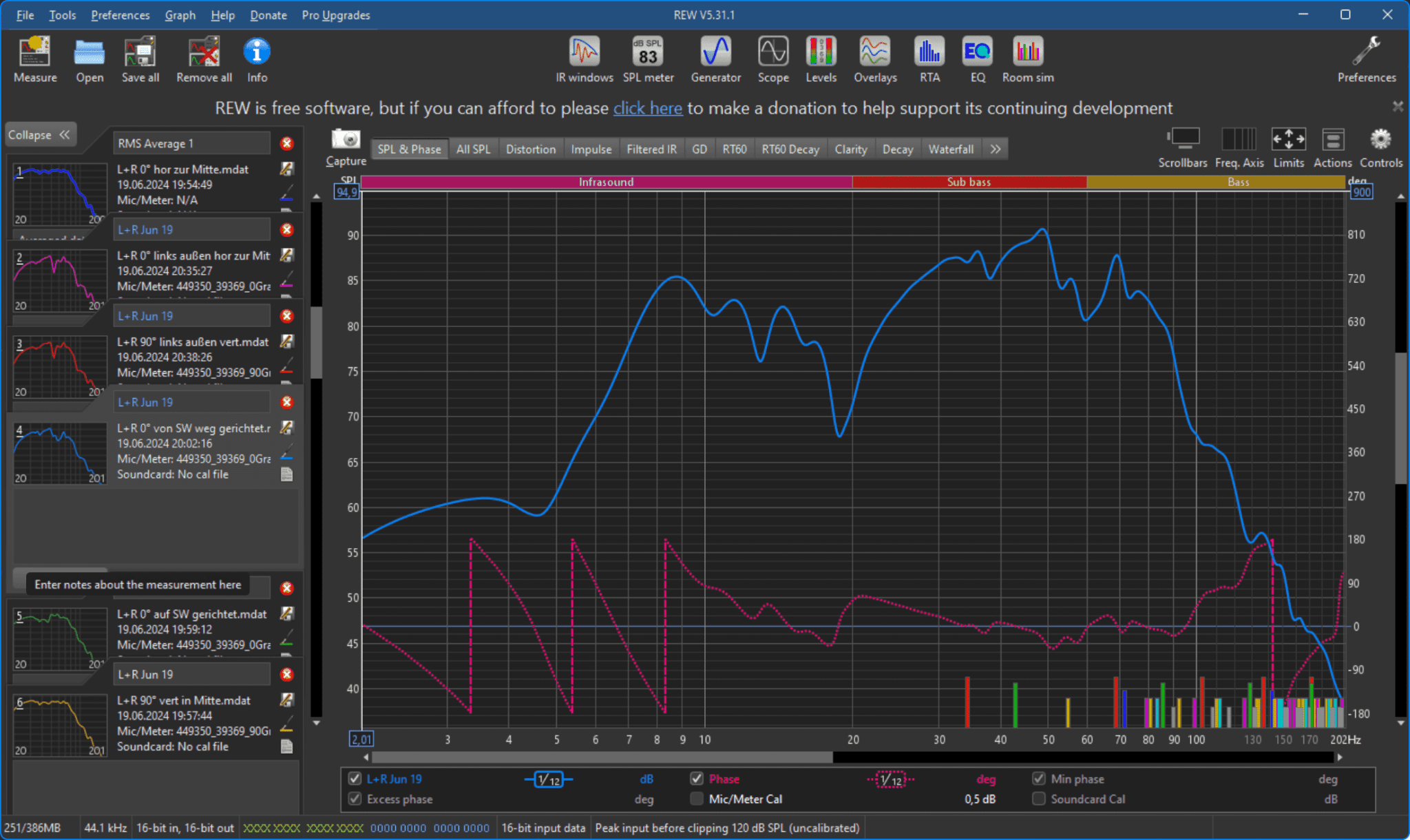Viewport: 1410px width, 840px height.
Task: Select the Filtered IR tab
Action: (x=651, y=149)
